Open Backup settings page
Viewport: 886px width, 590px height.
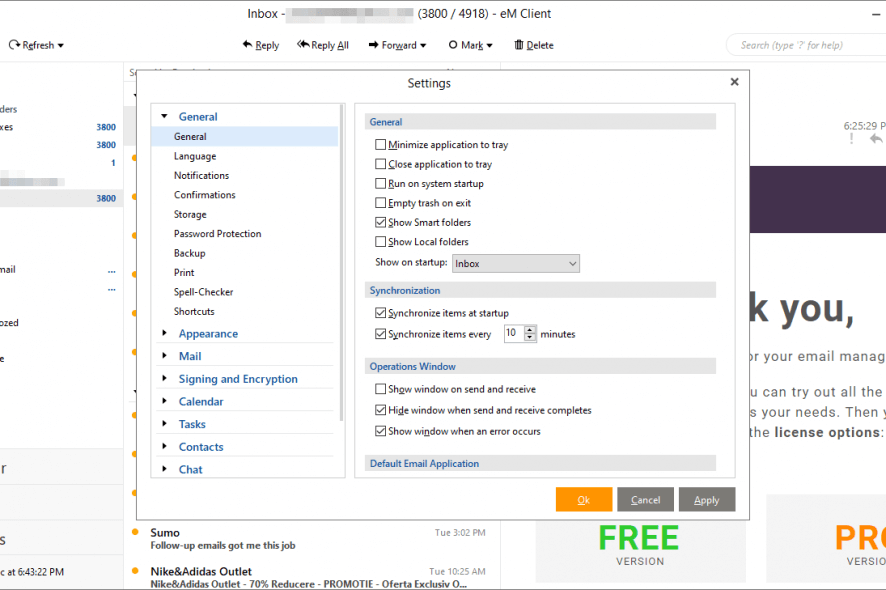(x=189, y=253)
